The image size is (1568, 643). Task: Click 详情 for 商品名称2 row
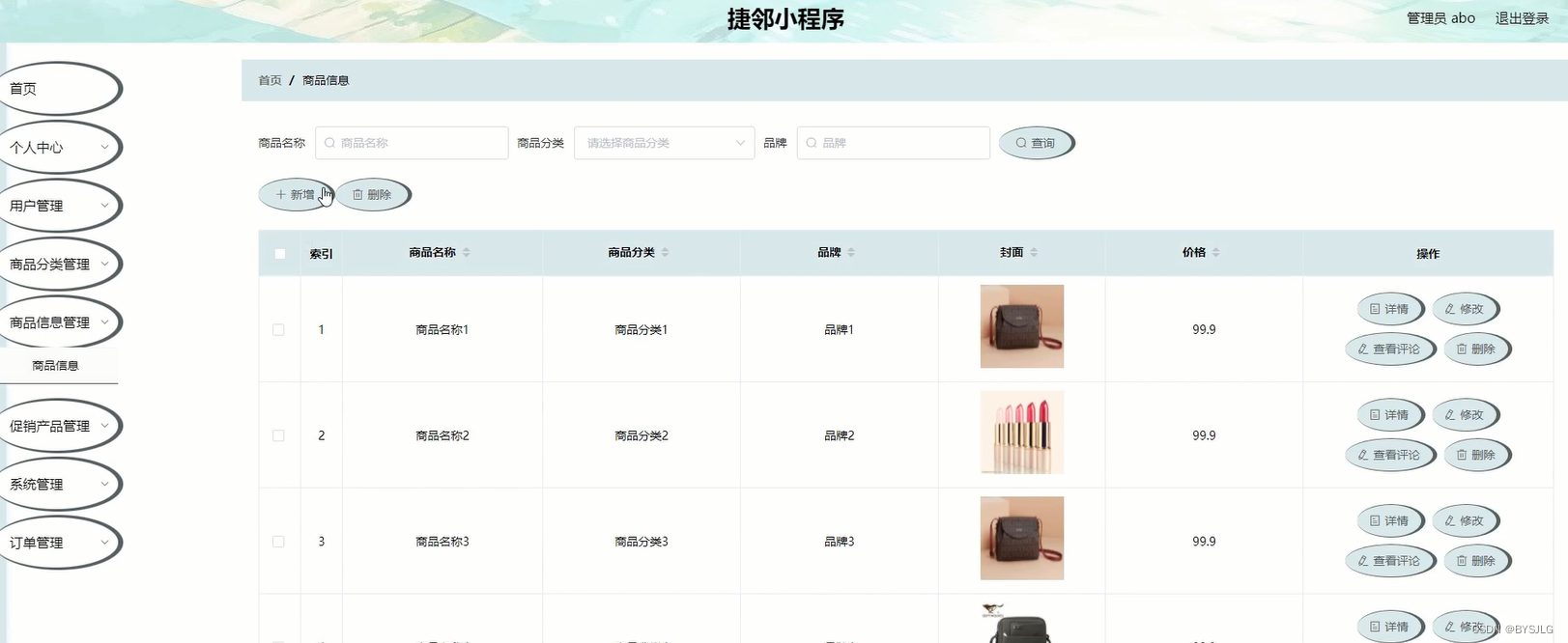[1390, 415]
